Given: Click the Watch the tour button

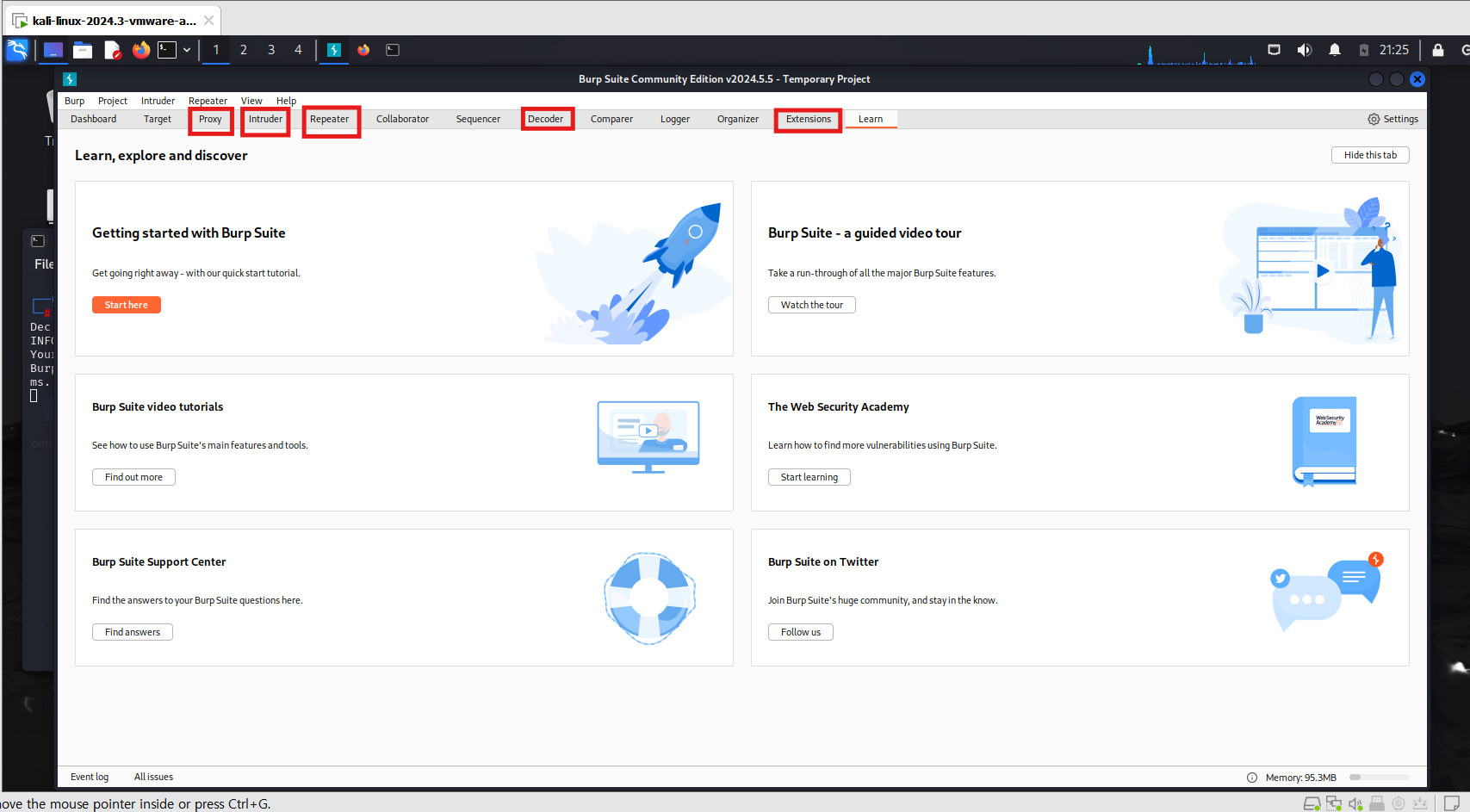Looking at the screenshot, I should [x=812, y=305].
